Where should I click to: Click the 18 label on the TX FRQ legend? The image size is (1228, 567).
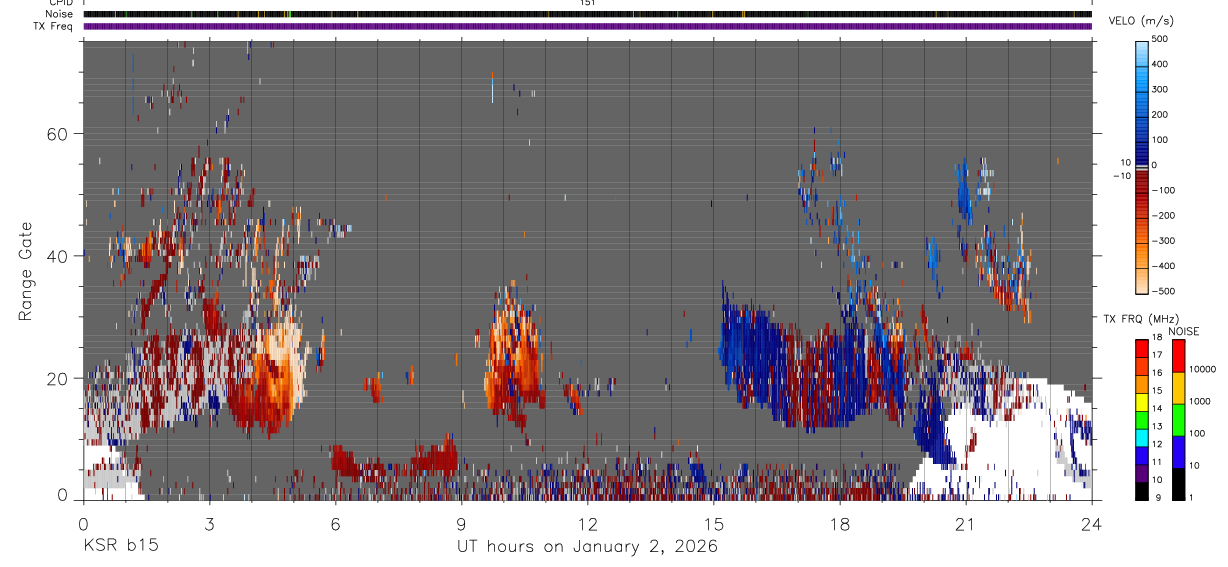(1157, 337)
